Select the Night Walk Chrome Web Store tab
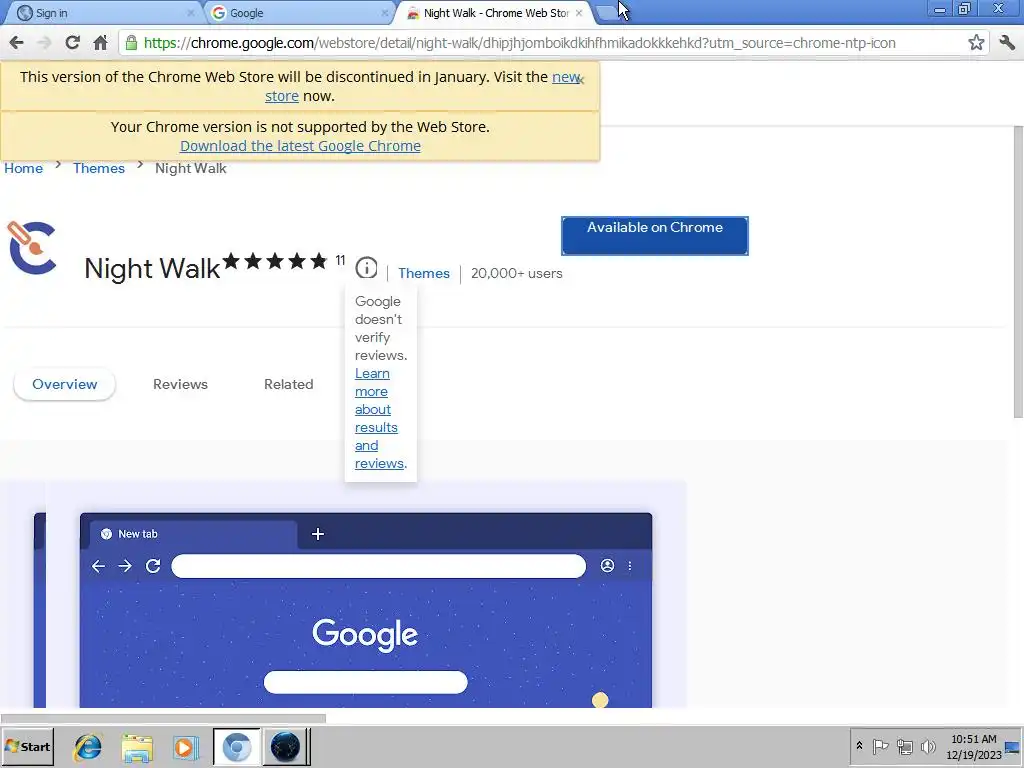1024x768 pixels. point(493,13)
